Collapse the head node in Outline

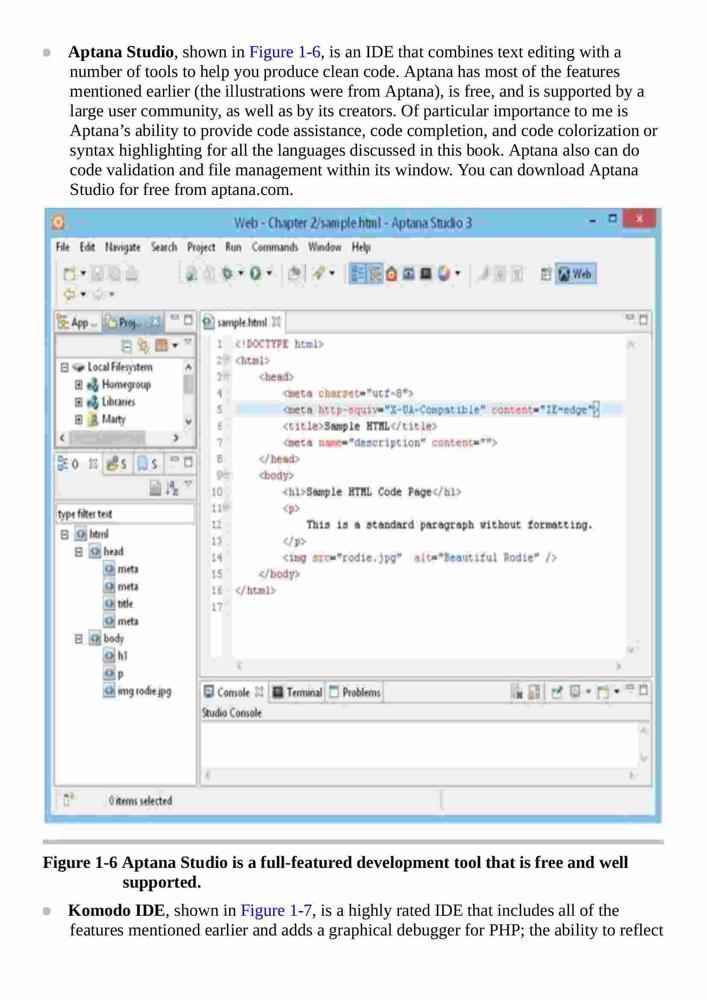[78, 552]
